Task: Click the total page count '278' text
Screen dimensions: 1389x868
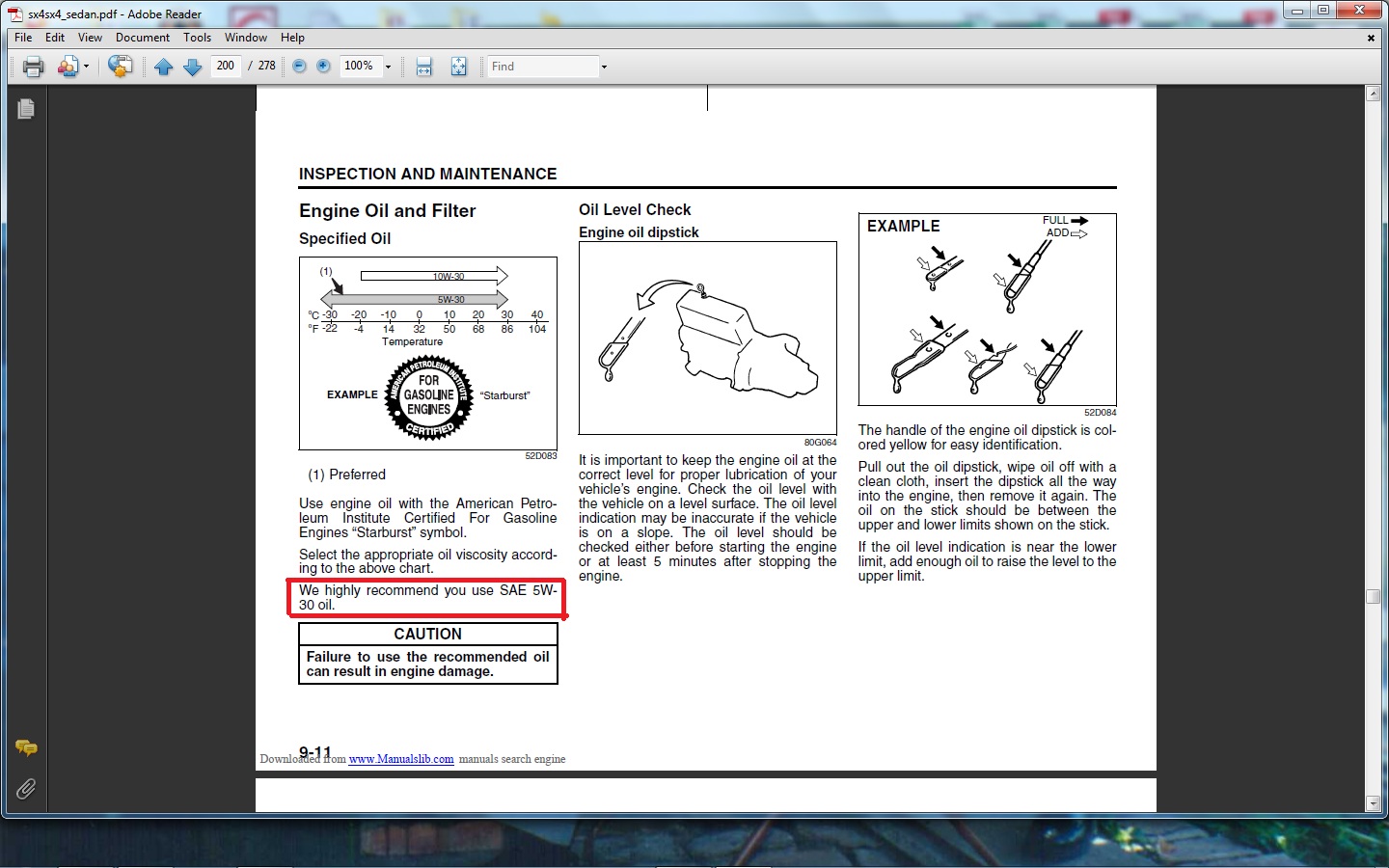Action: [267, 66]
